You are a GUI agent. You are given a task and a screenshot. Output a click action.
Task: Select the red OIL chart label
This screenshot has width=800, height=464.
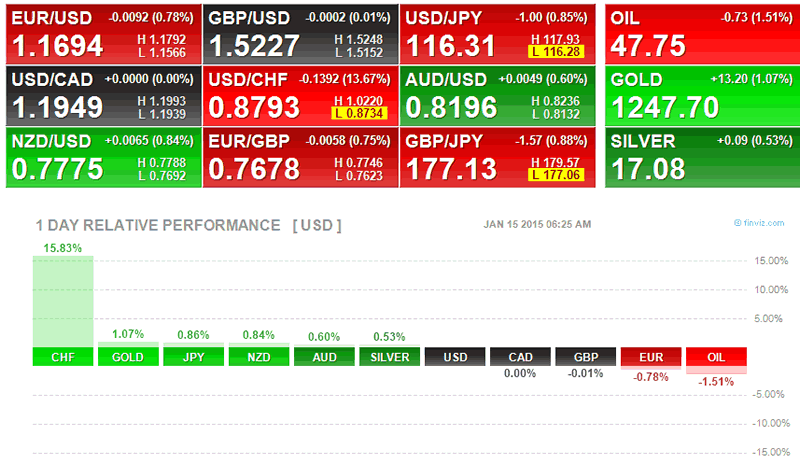[716, 357]
